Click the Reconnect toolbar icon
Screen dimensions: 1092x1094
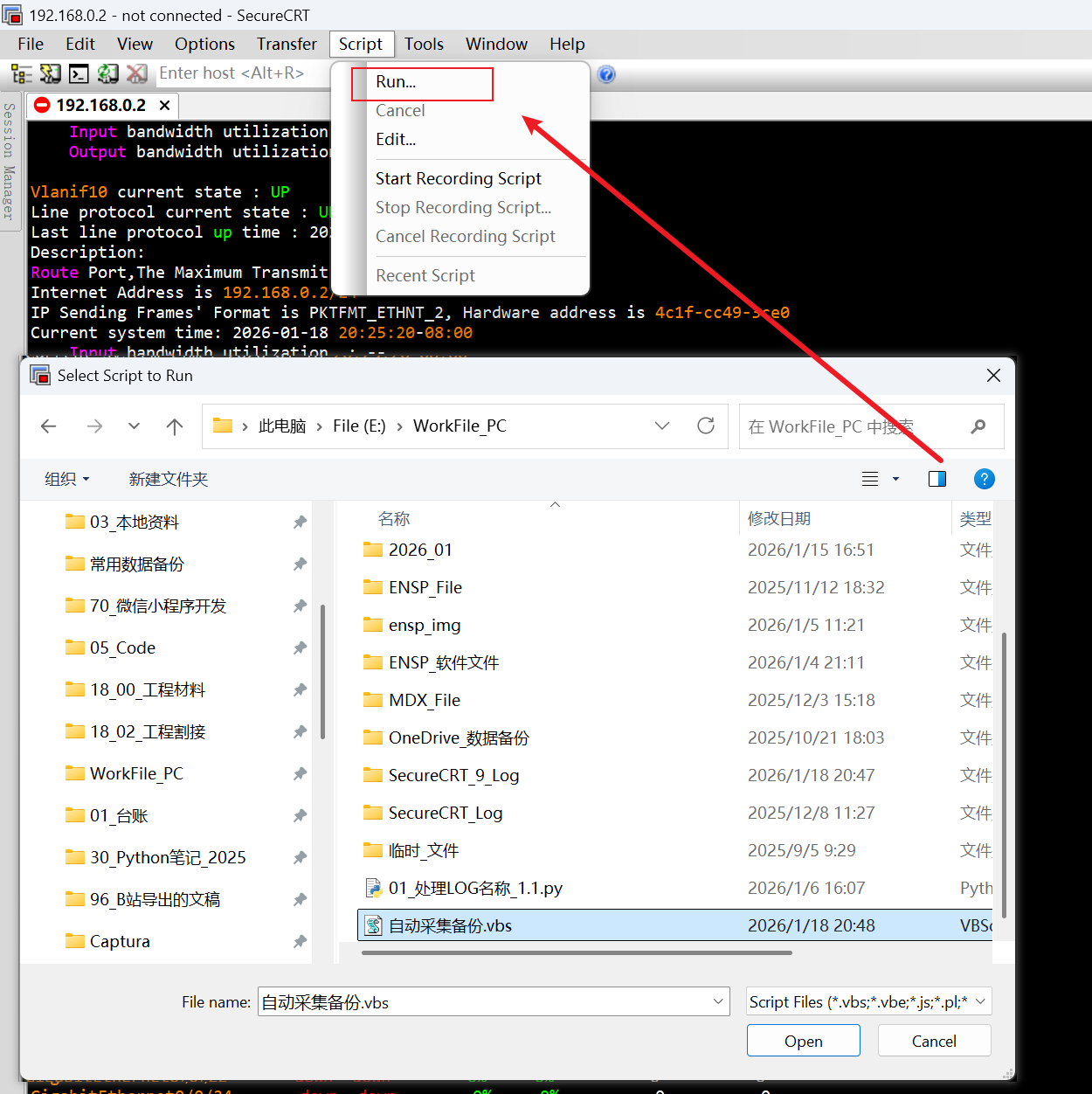(107, 74)
